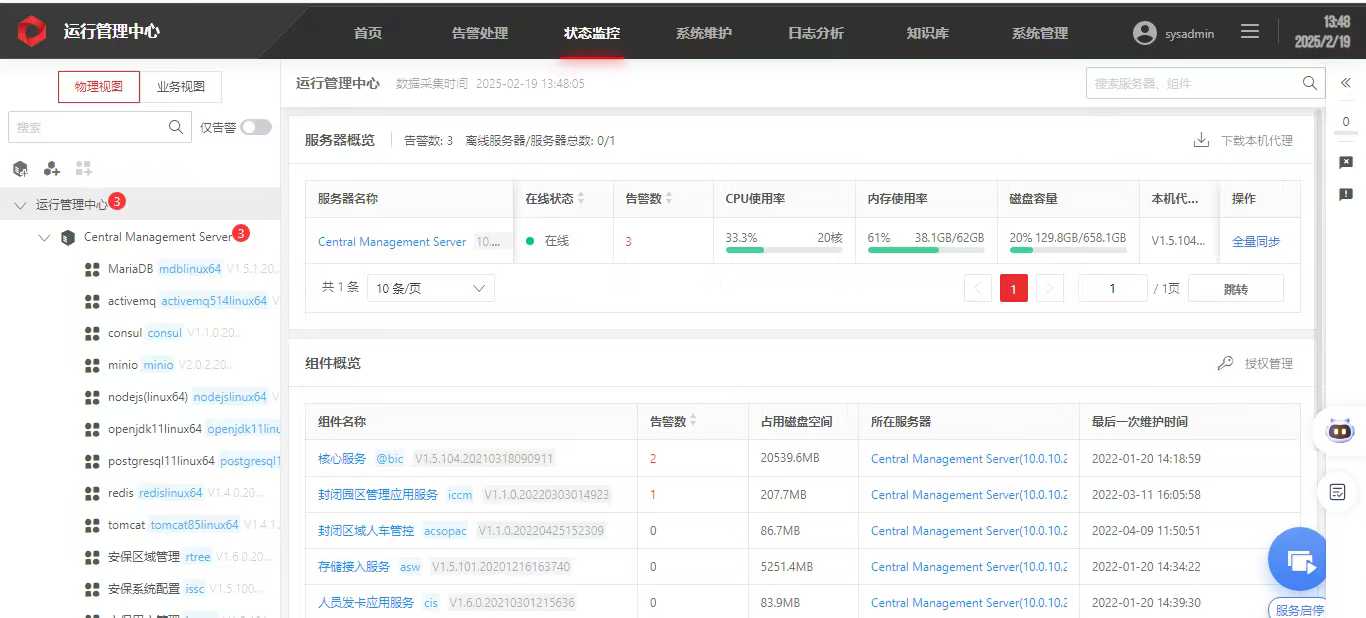Collapse the Central Management Server node
Image resolution: width=1366 pixels, height=618 pixels.
tap(44, 238)
